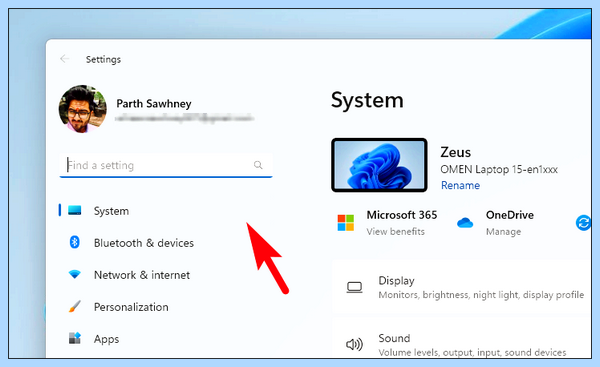
Task: Click the Windows Update sync icon
Action: pos(583,223)
